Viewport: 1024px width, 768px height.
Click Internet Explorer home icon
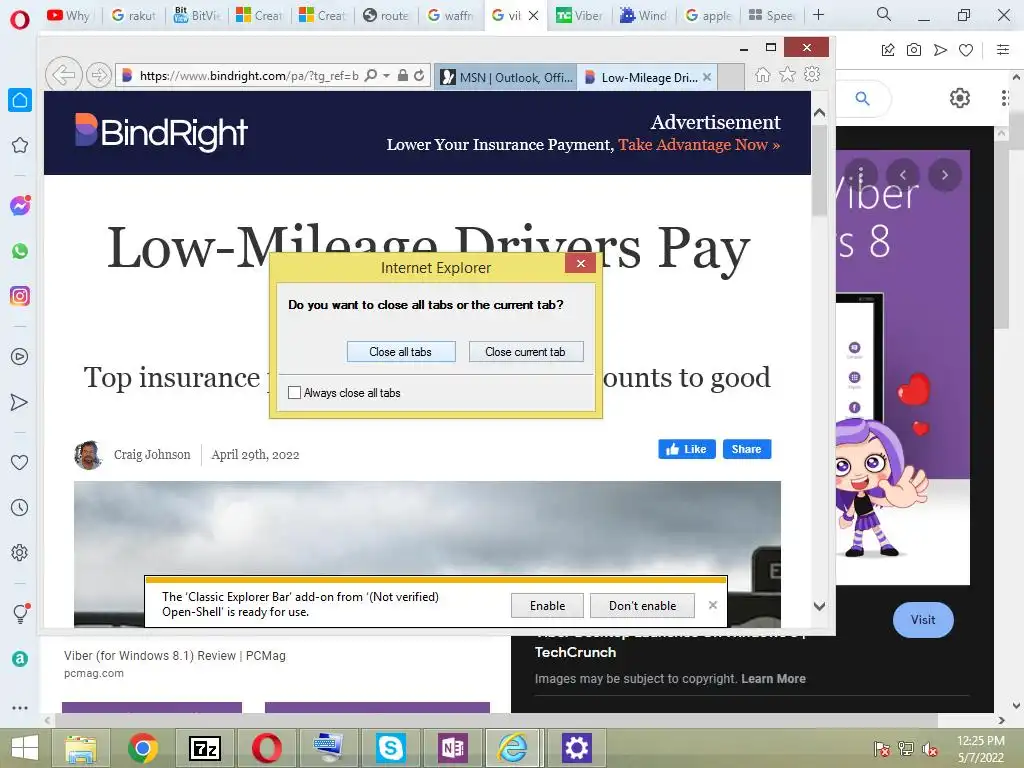762,75
